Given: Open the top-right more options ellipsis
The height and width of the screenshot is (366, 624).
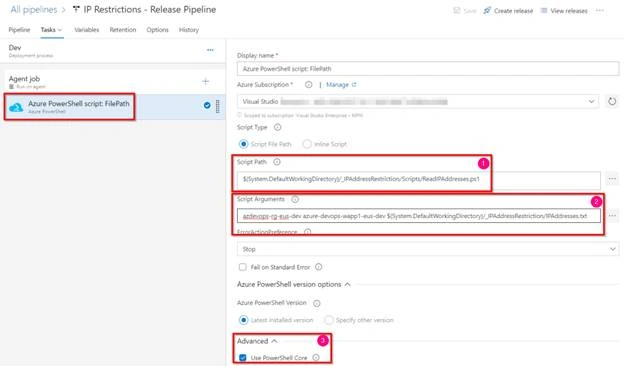Looking at the screenshot, I should pyautogui.click(x=600, y=10).
